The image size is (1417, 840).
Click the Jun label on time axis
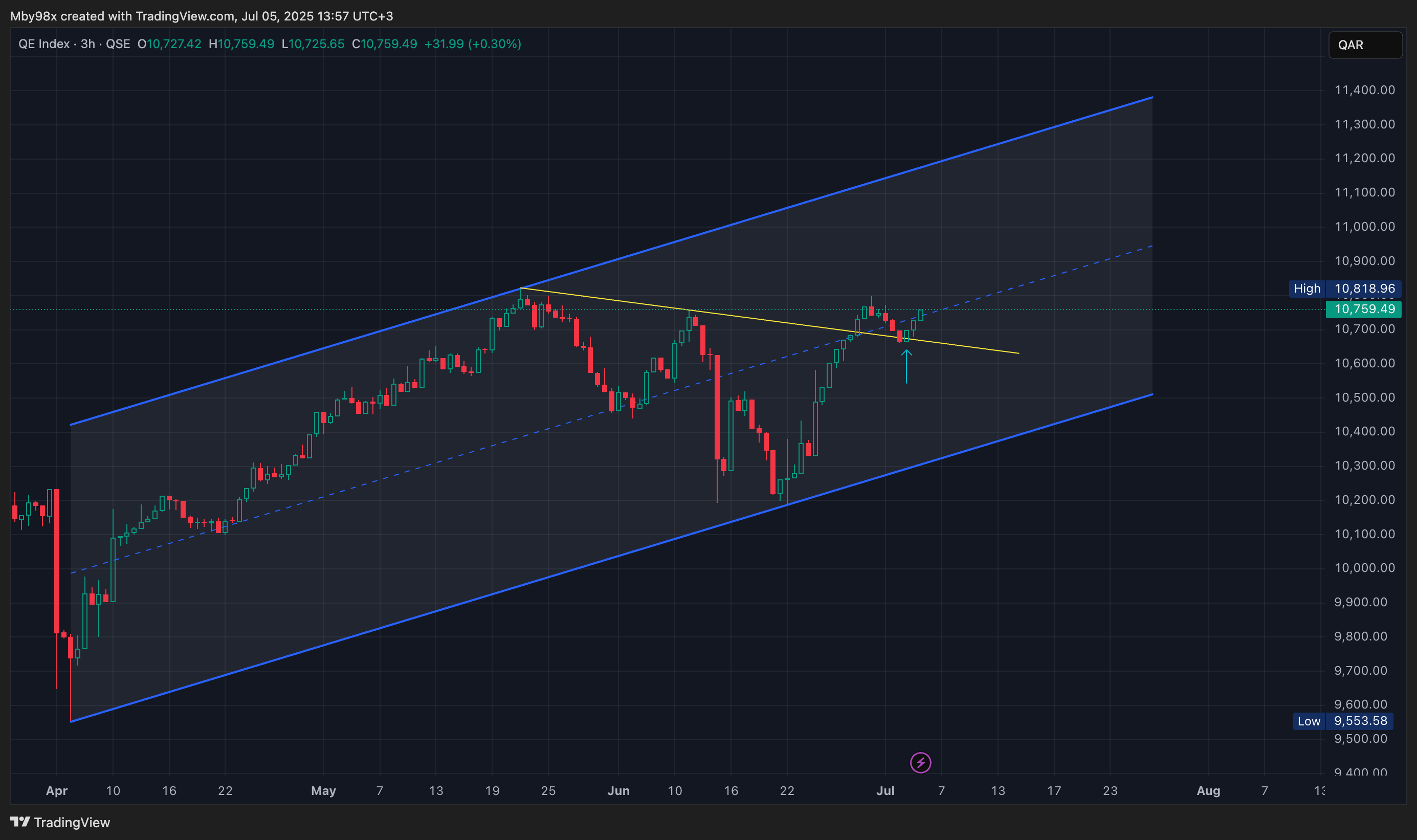[618, 791]
